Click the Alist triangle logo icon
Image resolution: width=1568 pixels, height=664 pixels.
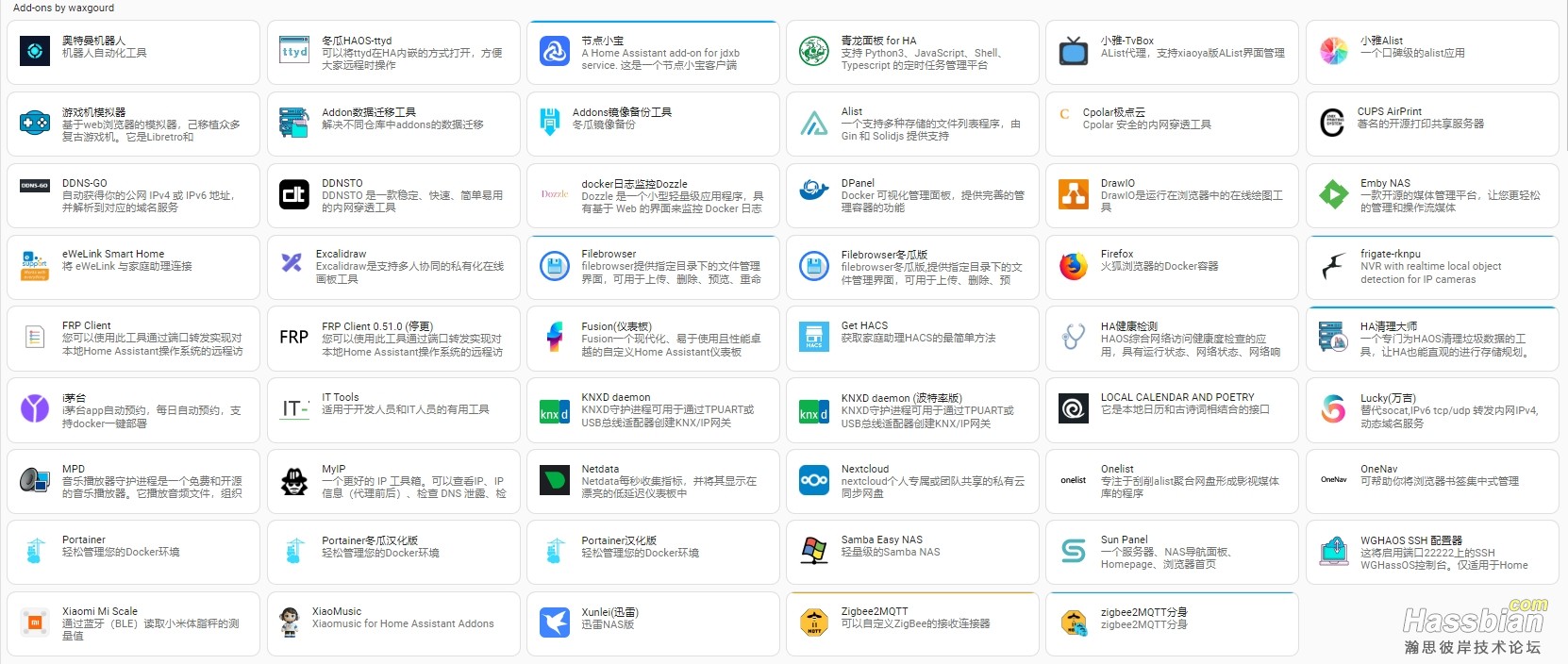(x=814, y=123)
